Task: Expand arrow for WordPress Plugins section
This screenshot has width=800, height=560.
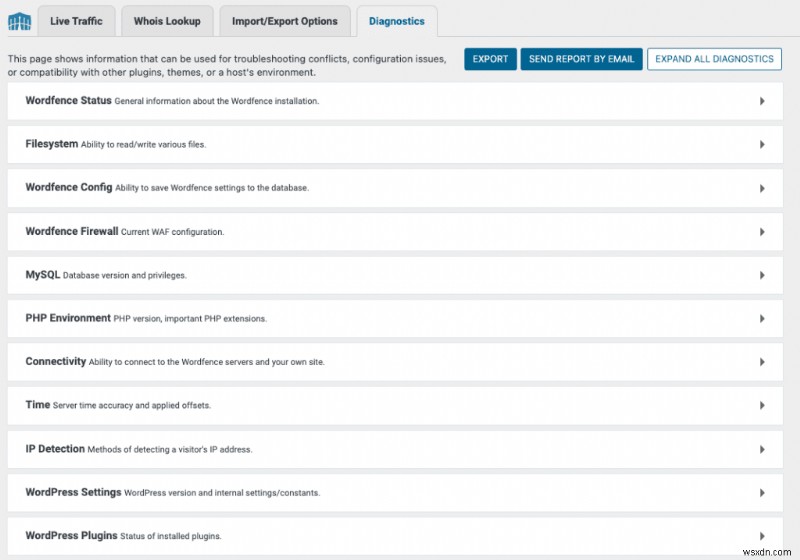Action: pyautogui.click(x=762, y=536)
